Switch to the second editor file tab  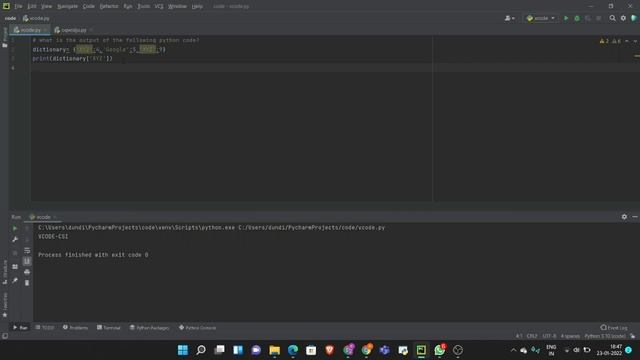[x=72, y=30]
